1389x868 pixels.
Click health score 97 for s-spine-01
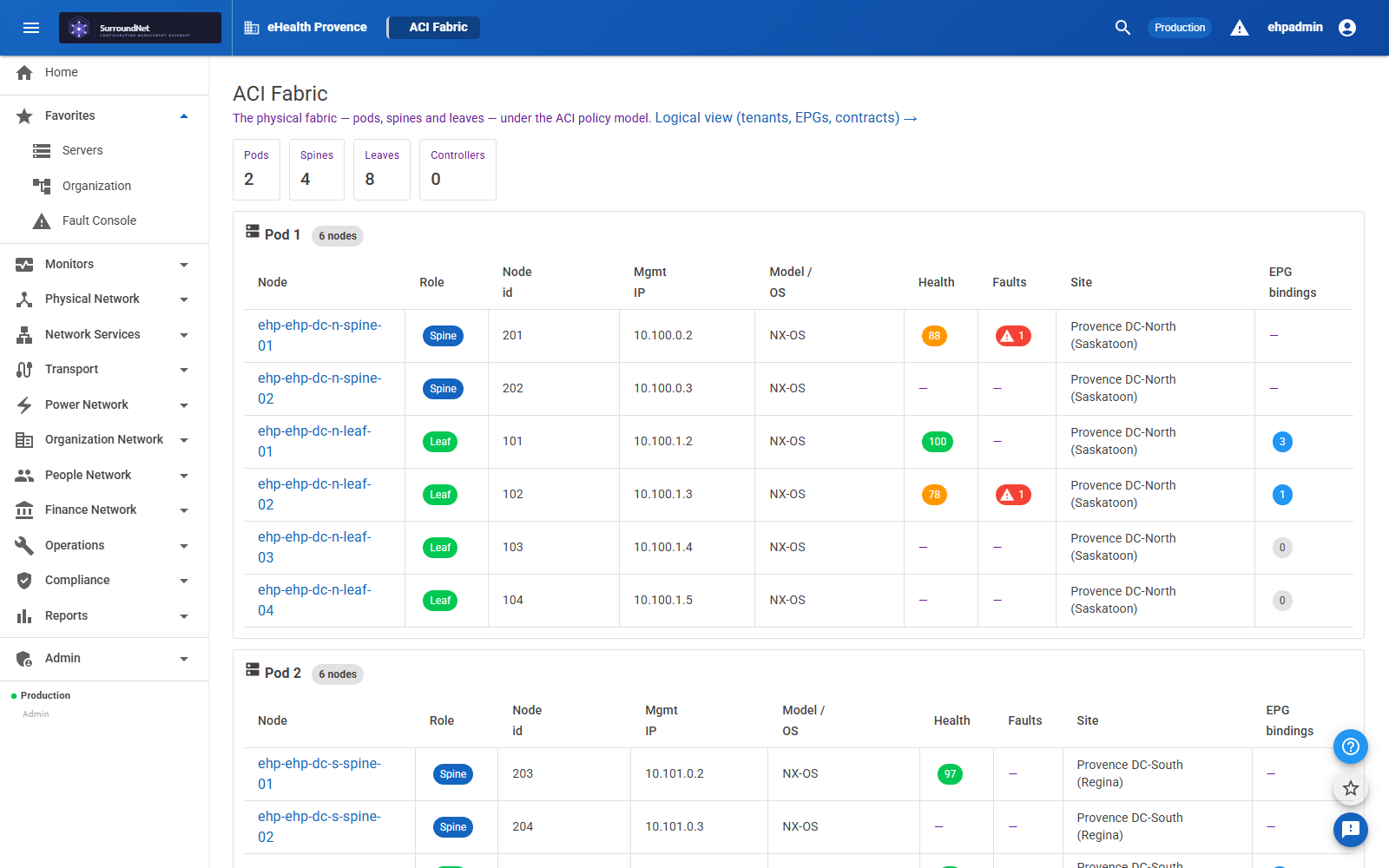[950, 774]
